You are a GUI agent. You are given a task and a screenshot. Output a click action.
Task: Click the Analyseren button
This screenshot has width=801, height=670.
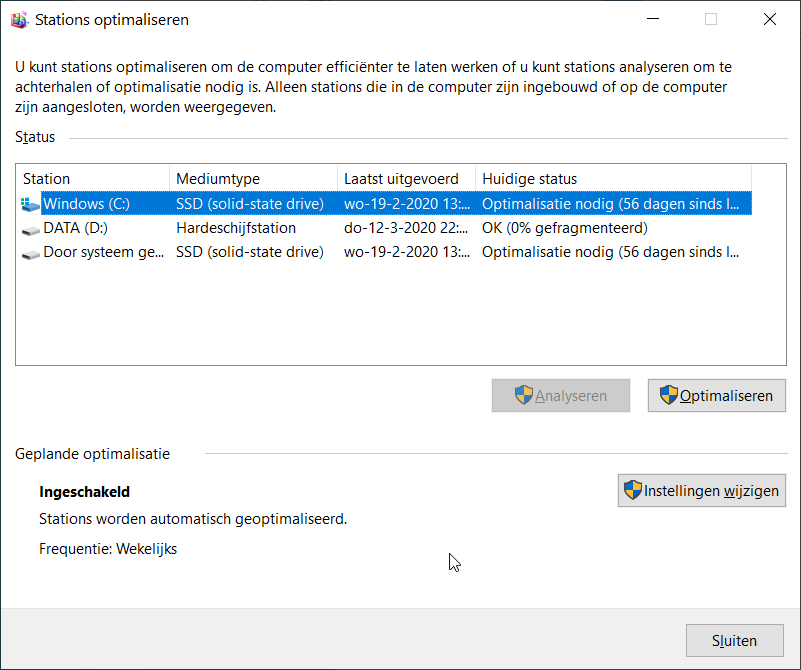point(561,395)
